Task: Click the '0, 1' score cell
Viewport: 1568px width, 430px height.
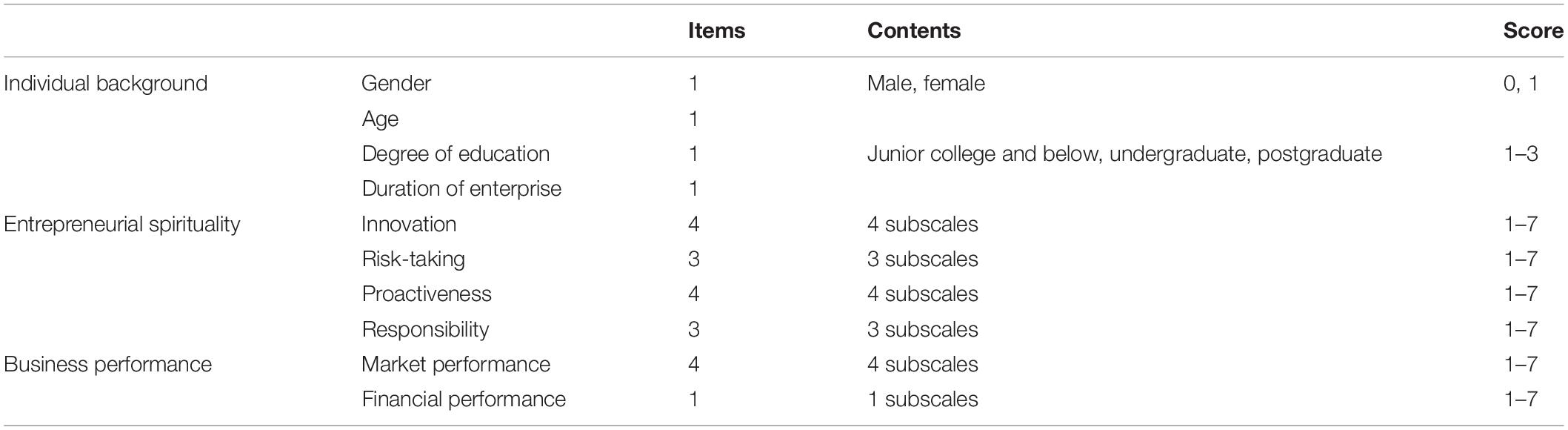Action: (1521, 84)
